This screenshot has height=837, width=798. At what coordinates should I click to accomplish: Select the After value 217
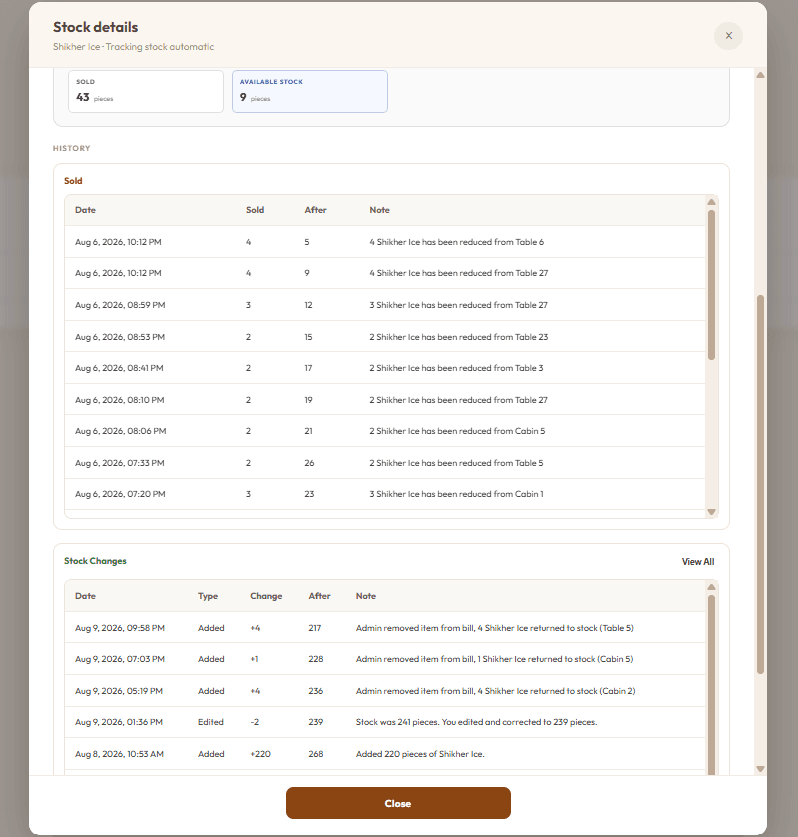point(314,628)
